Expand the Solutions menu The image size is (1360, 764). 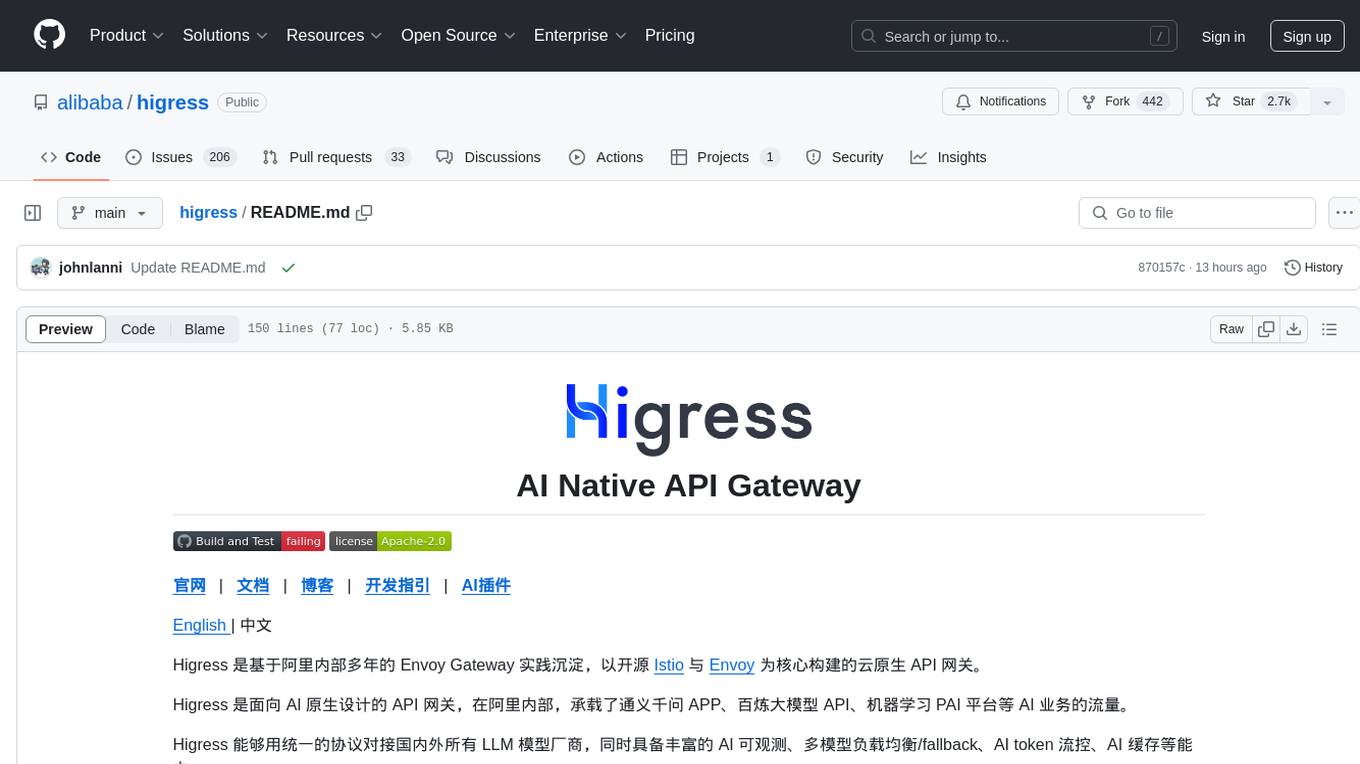tap(225, 35)
